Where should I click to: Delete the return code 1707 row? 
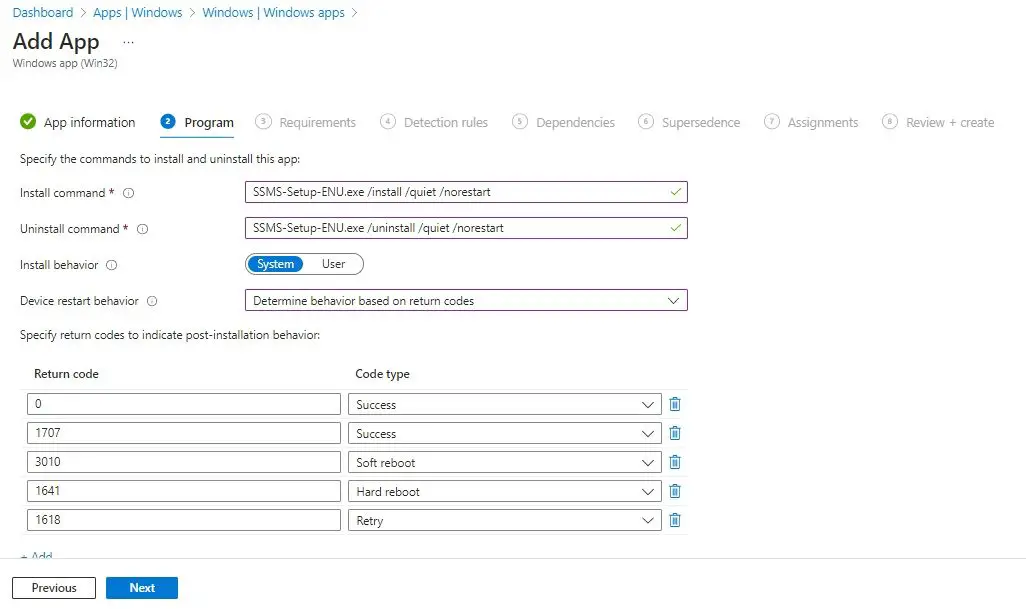(675, 433)
